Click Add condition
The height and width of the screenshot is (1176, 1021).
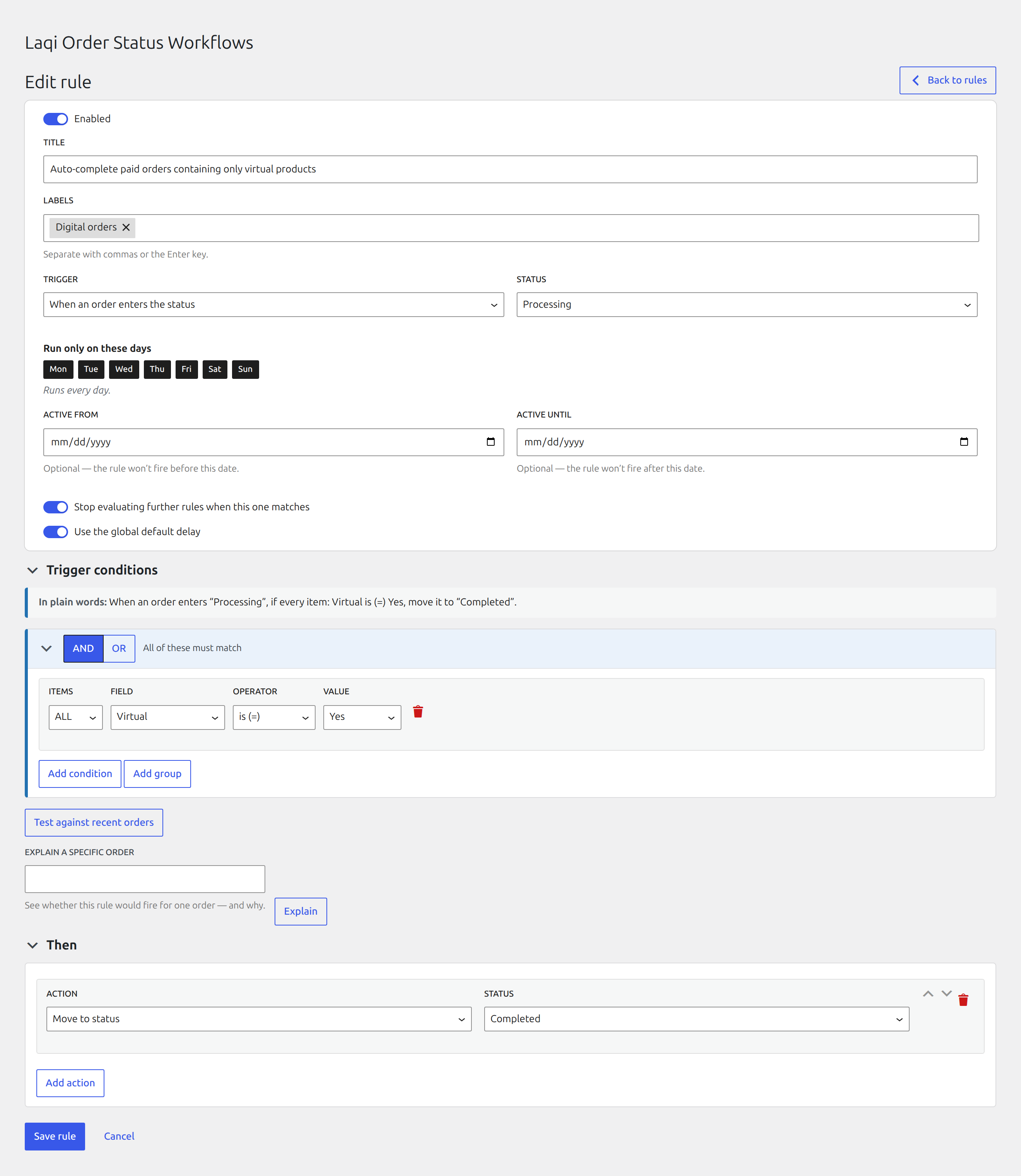[80, 774]
